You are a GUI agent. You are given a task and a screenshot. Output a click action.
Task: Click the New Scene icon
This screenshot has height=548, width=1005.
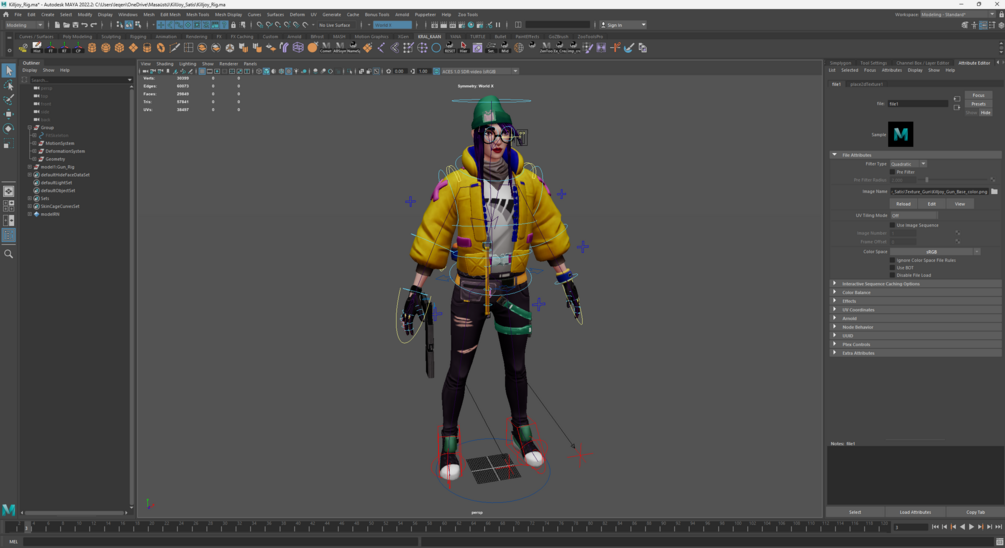click(x=57, y=25)
